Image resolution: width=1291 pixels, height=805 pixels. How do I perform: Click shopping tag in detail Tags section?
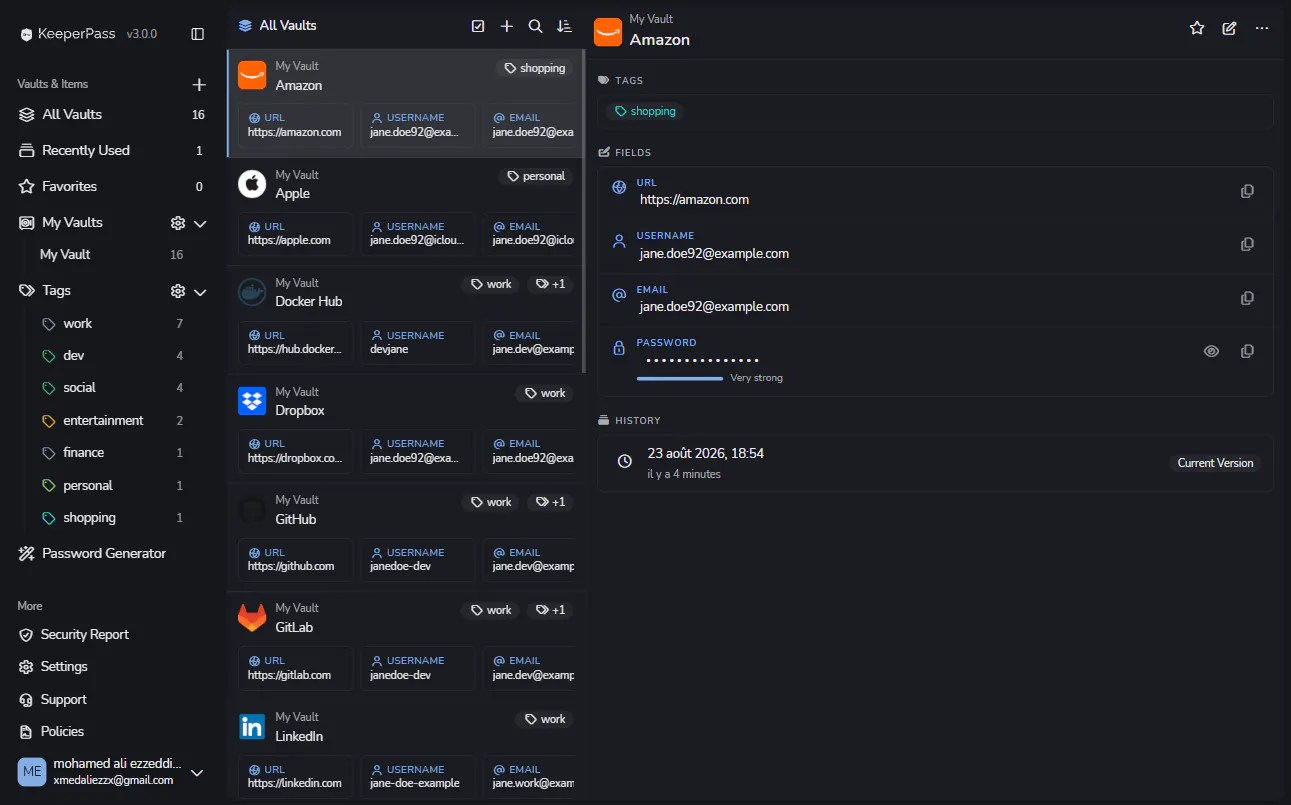tap(645, 112)
